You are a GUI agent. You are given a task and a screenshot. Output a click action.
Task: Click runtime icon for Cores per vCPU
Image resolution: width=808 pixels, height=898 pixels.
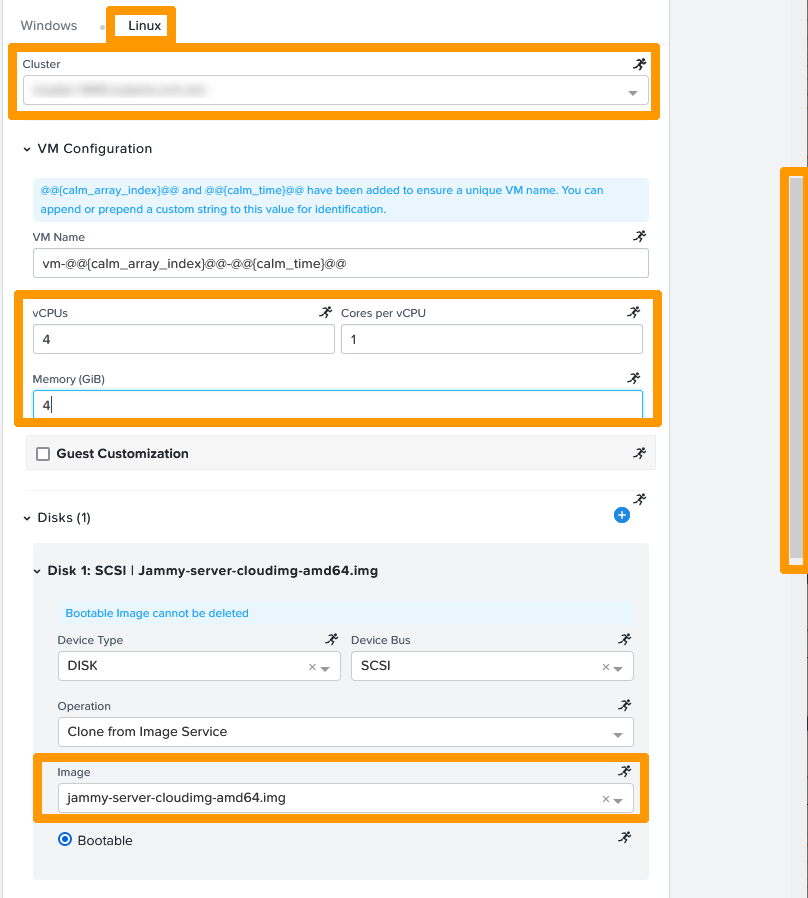pos(633,313)
